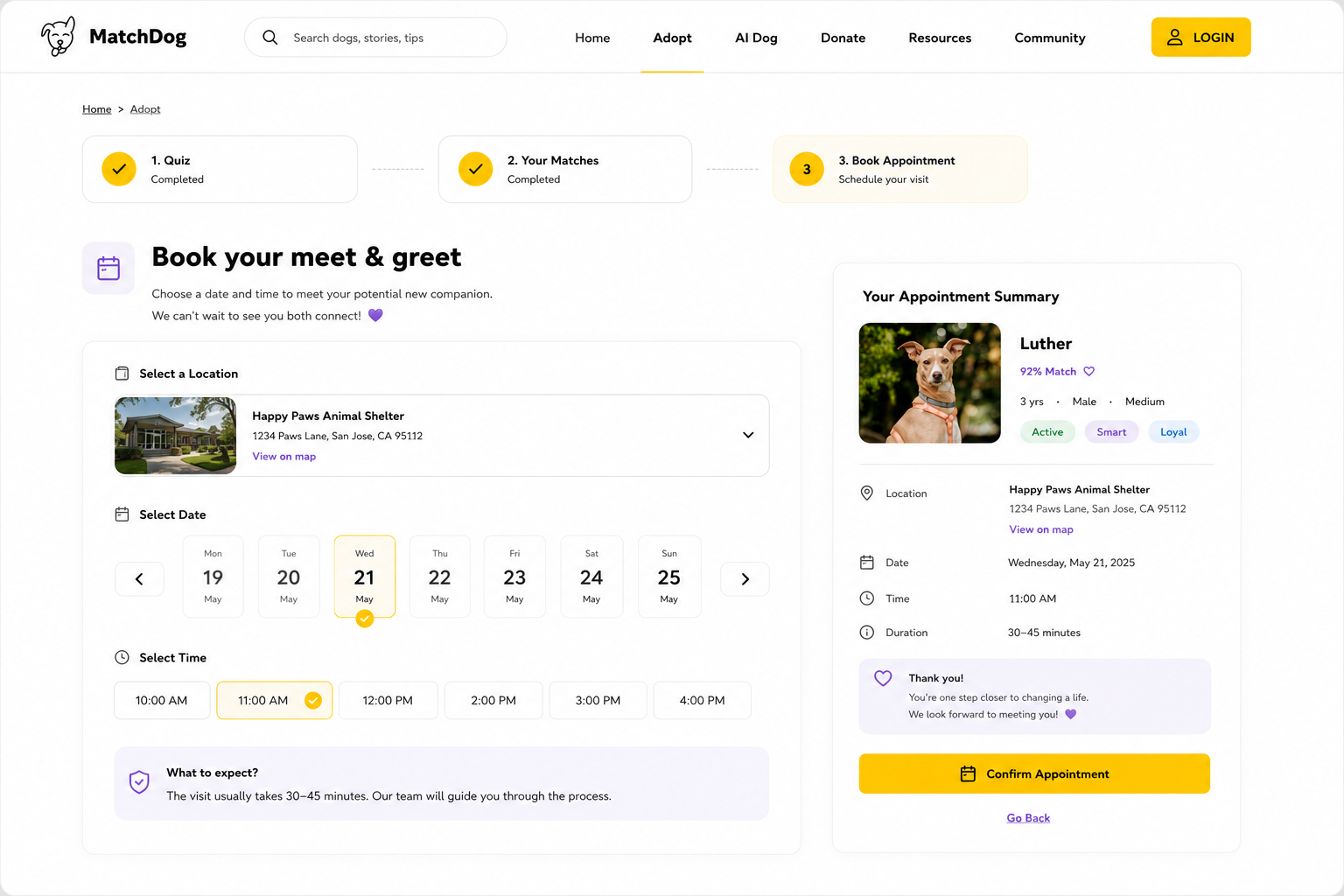This screenshot has height=896, width=1344.
Task: Click View on map under shelter address
Action: [x=284, y=456]
